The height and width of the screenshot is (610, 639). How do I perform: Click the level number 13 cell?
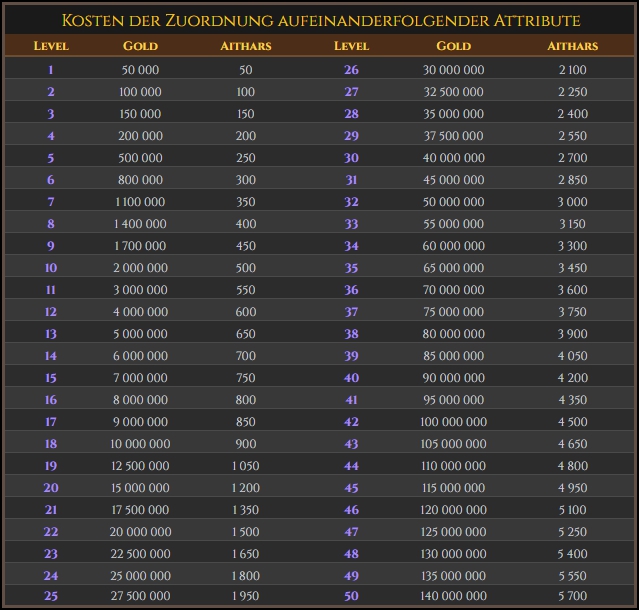pyautogui.click(x=51, y=334)
